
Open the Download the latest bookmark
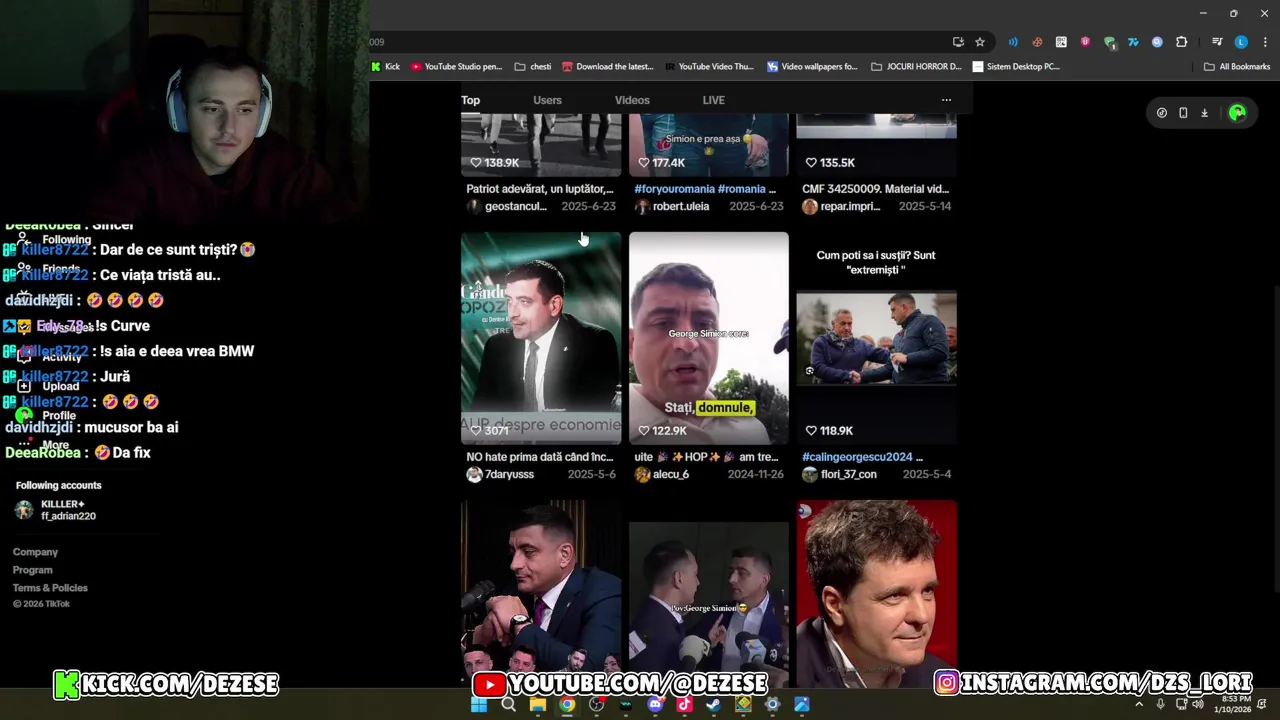point(608,67)
